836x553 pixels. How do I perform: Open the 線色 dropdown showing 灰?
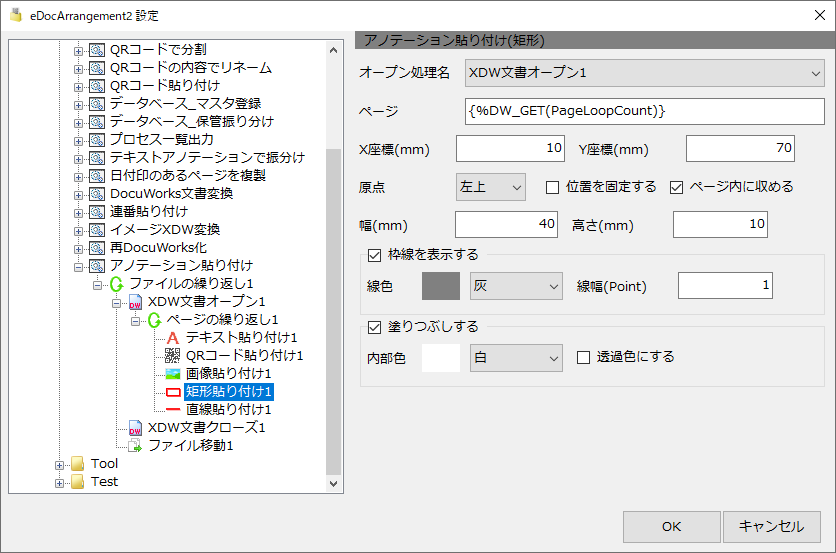[516, 286]
